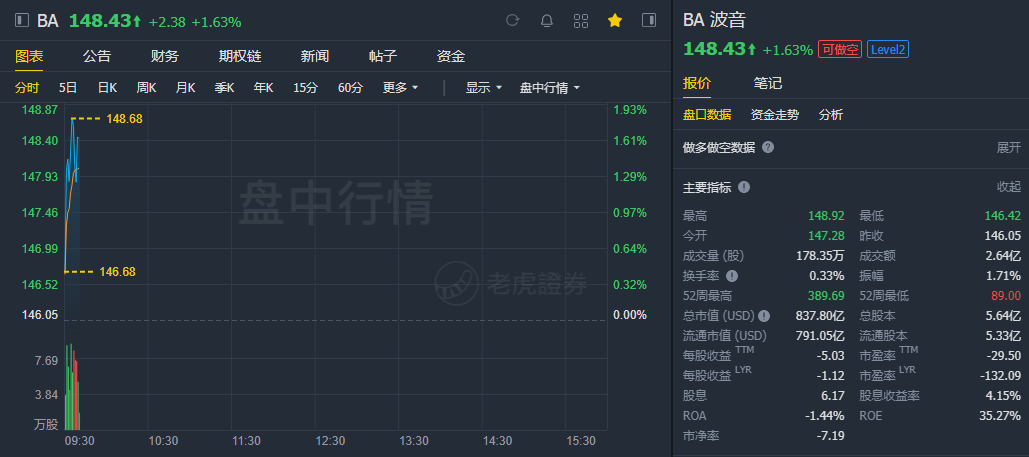Image resolution: width=1029 pixels, height=457 pixels.
Task: Click the 总市值 value 837.80亿
Action: click(820, 316)
